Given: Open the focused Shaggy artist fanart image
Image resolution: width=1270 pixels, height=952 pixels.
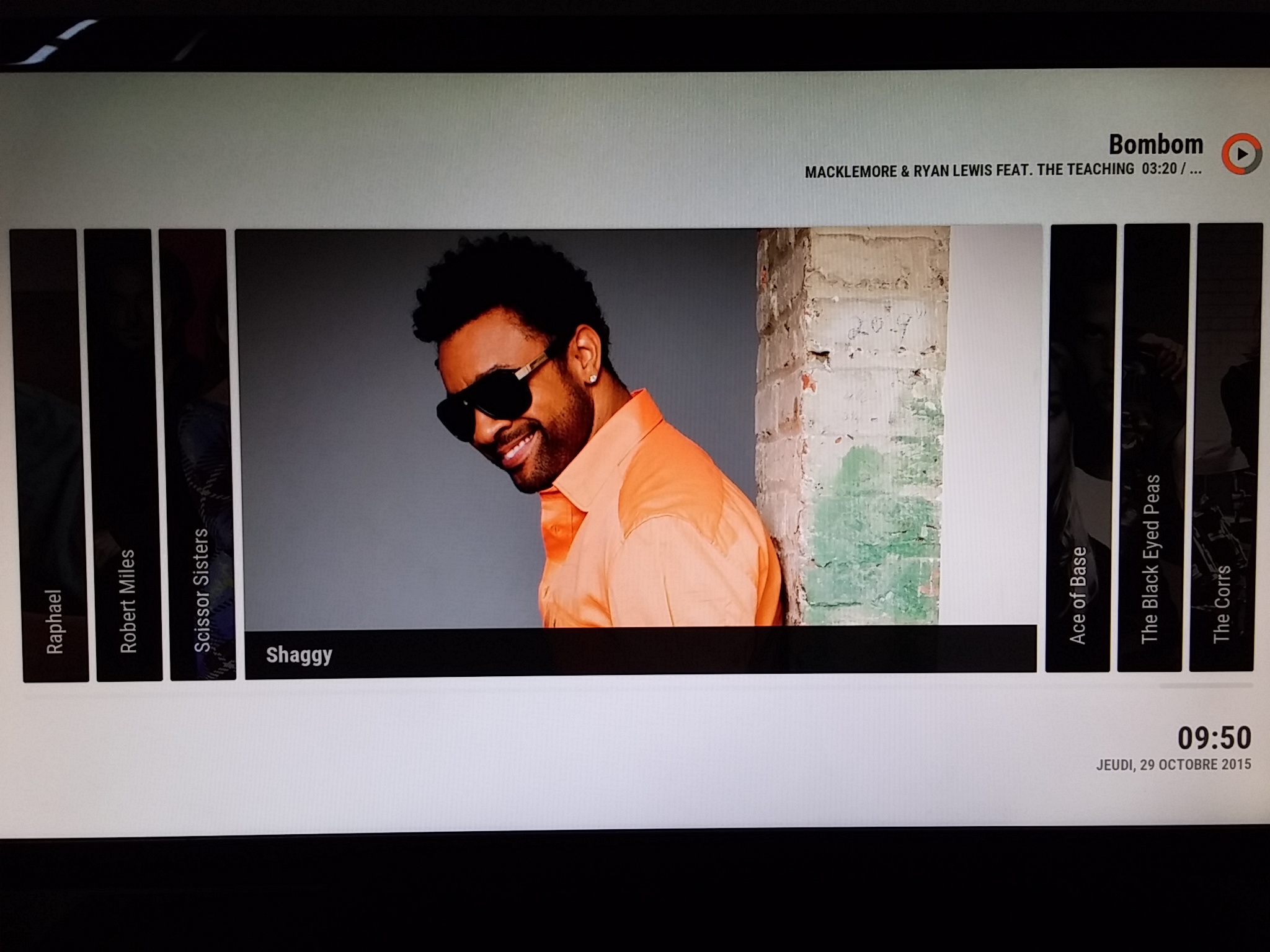Looking at the screenshot, I should tap(639, 428).
